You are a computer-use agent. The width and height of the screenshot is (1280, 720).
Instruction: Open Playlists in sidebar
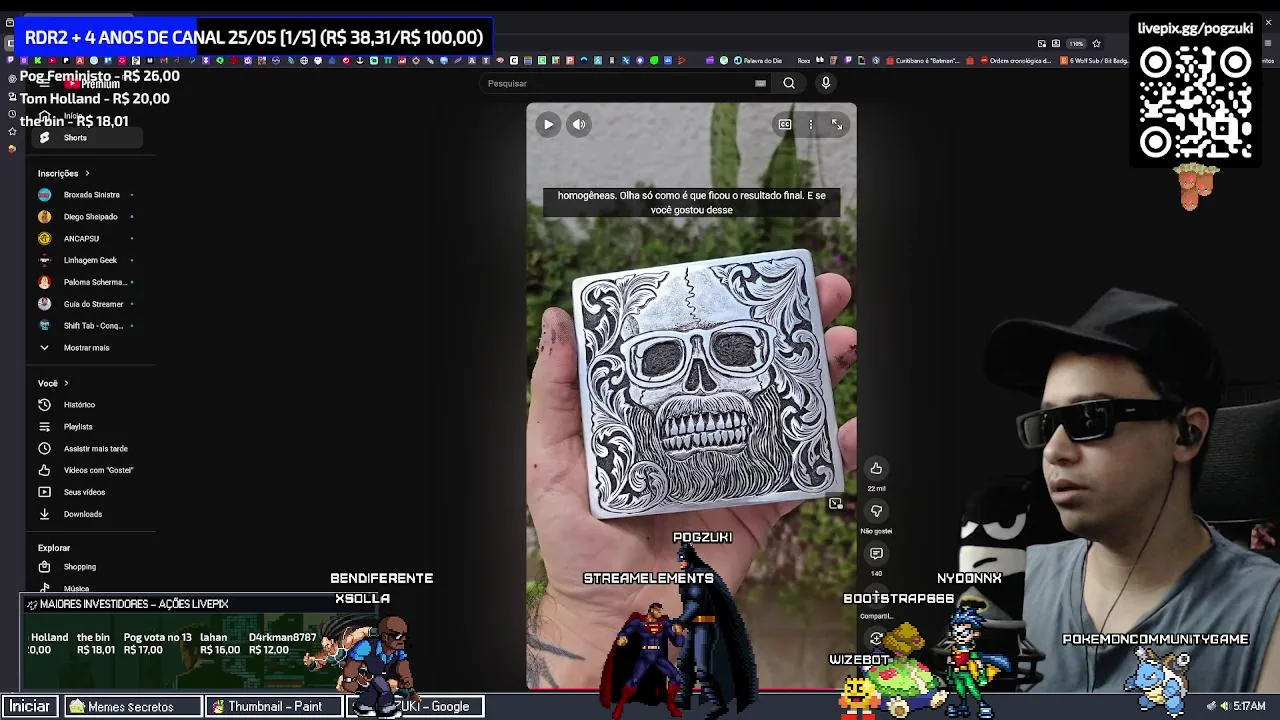pyautogui.click(x=86, y=427)
